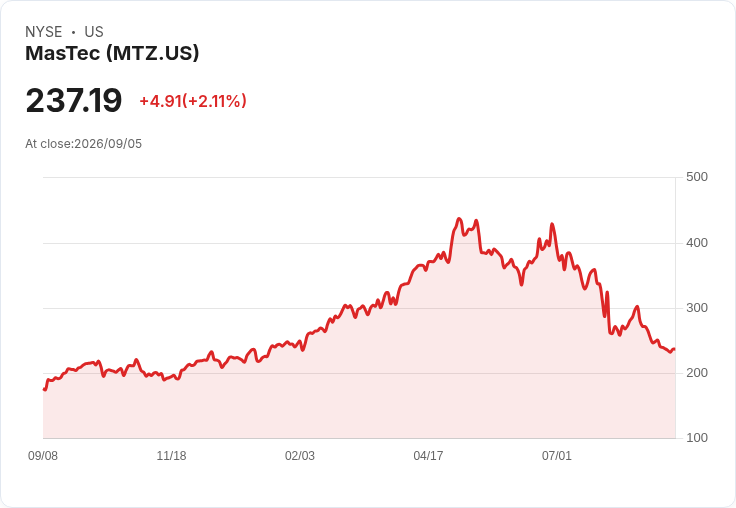The width and height of the screenshot is (736, 508).
Task: Select the 04/17 date axis label
Action: [428, 456]
